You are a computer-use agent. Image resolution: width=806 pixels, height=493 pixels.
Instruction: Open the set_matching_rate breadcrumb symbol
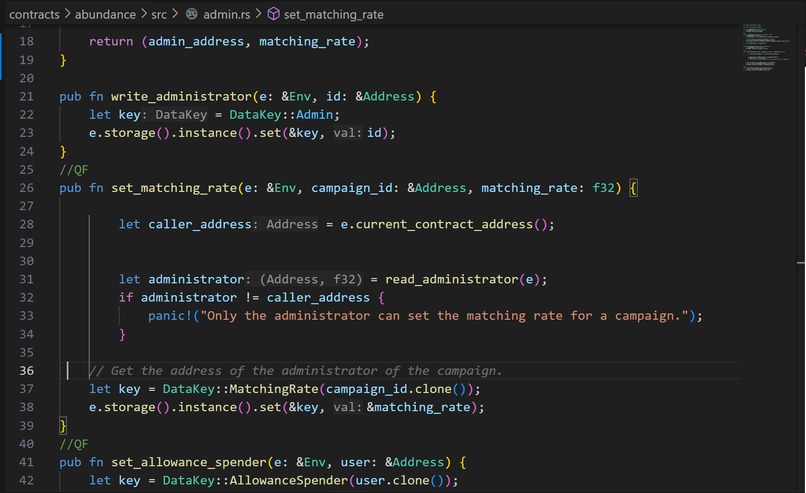[334, 14]
